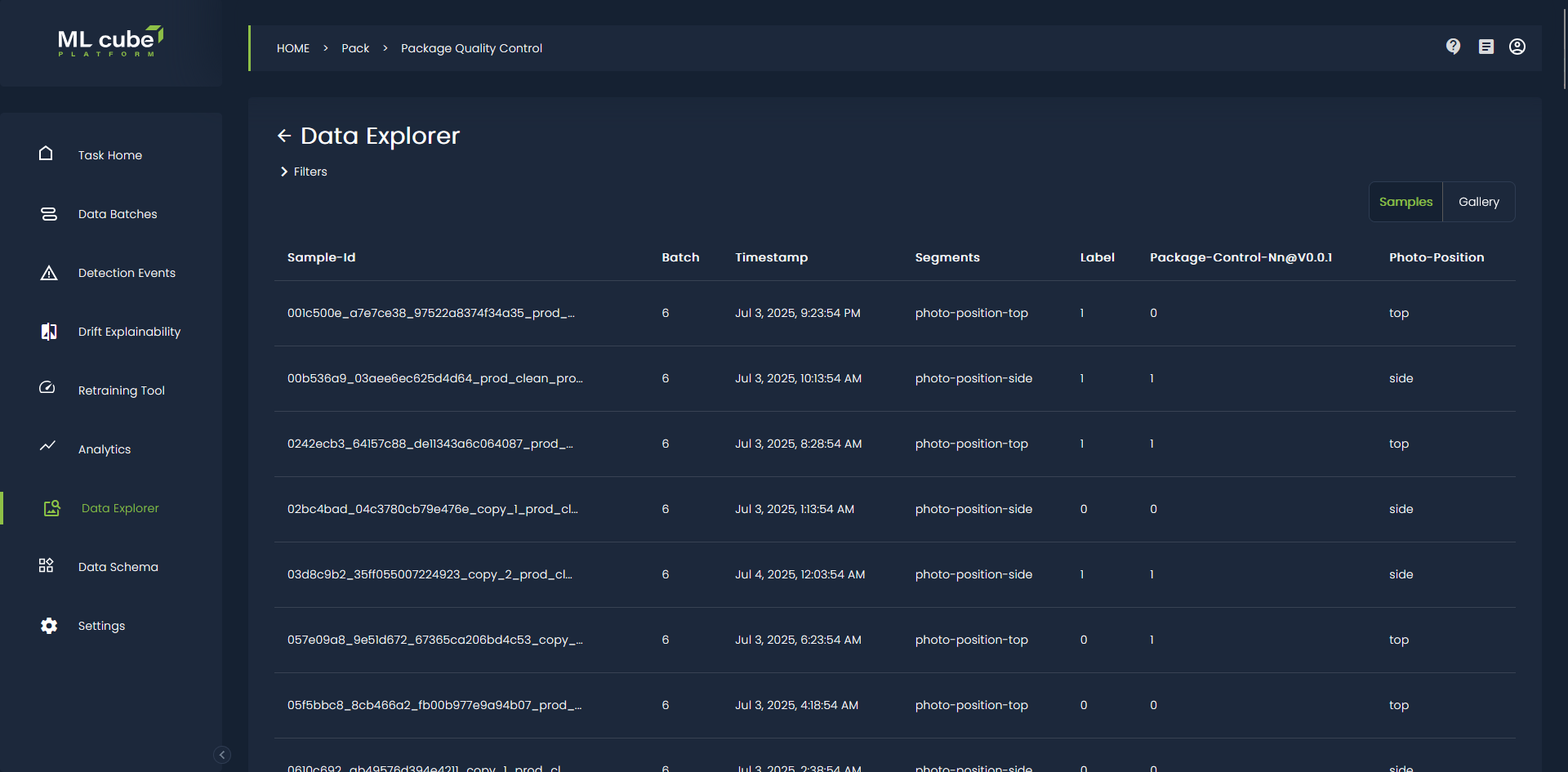
Task: Click the help question mark icon
Action: (x=1453, y=47)
